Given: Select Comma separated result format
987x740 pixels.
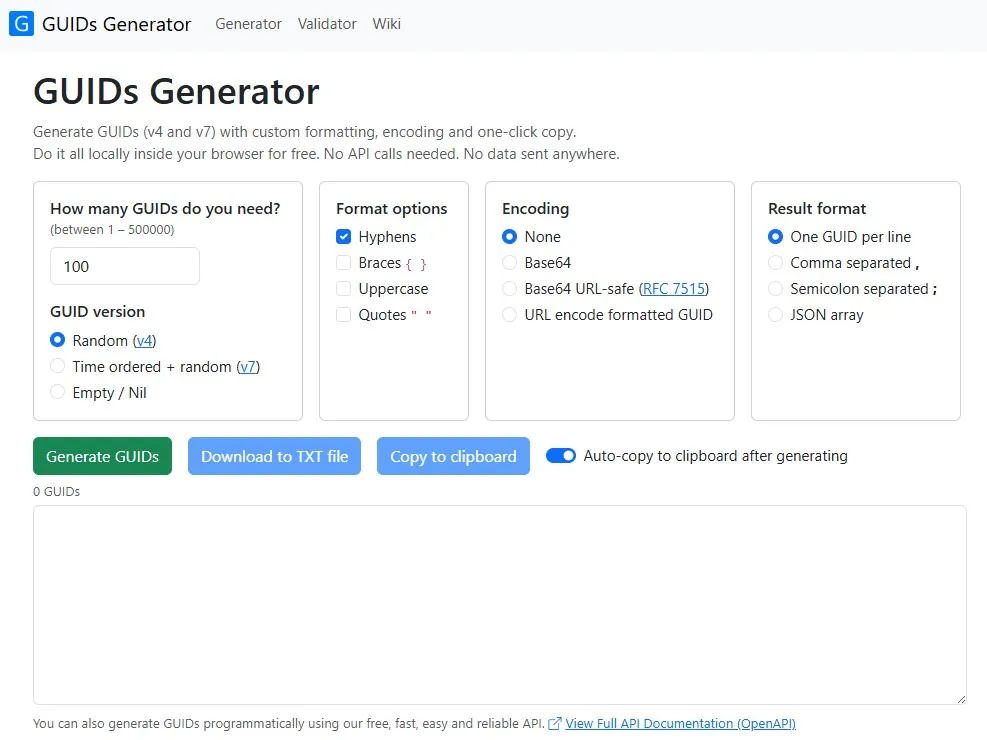Looking at the screenshot, I should [x=776, y=262].
